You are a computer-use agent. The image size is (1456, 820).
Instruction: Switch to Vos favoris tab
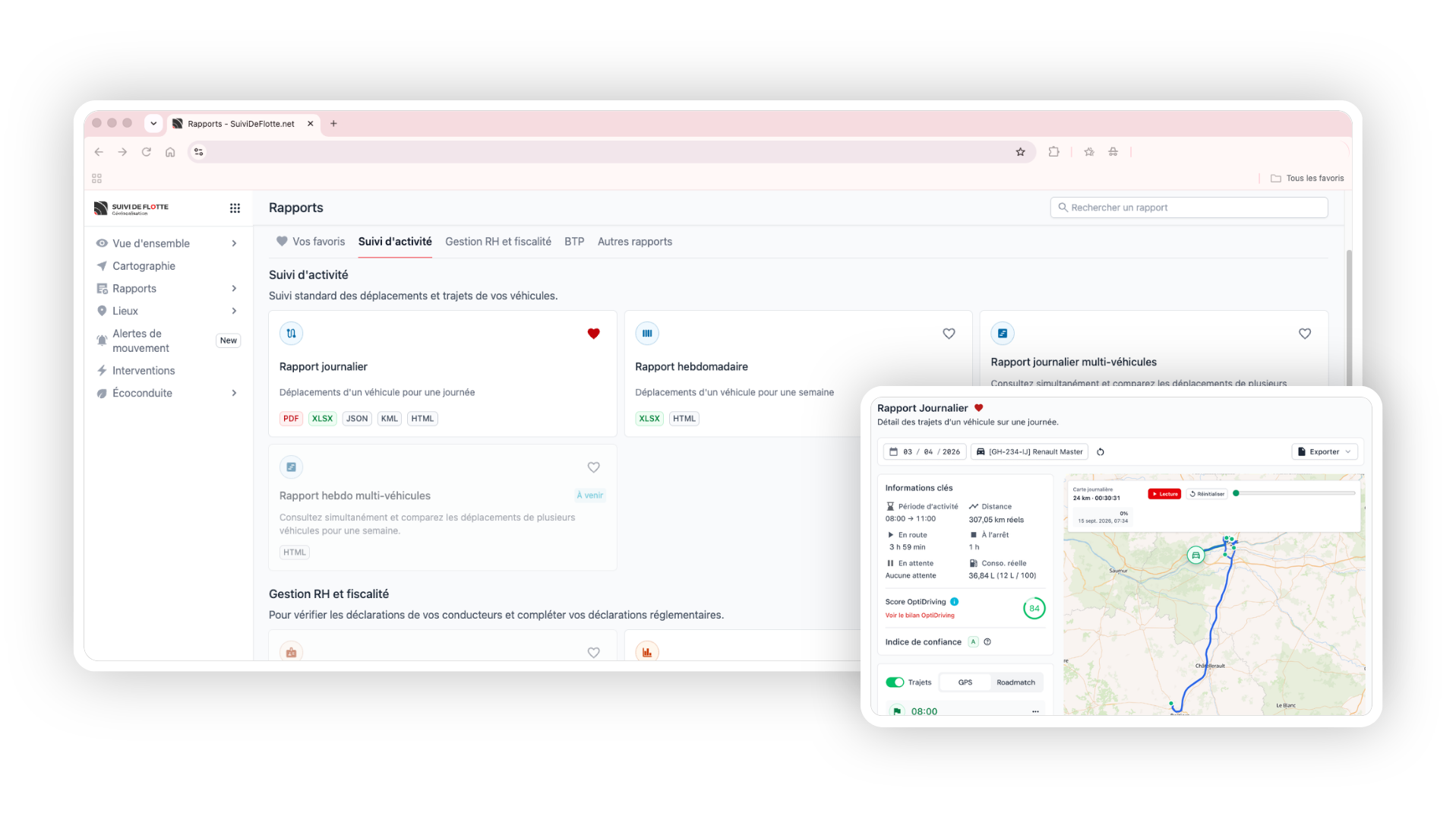pos(310,242)
